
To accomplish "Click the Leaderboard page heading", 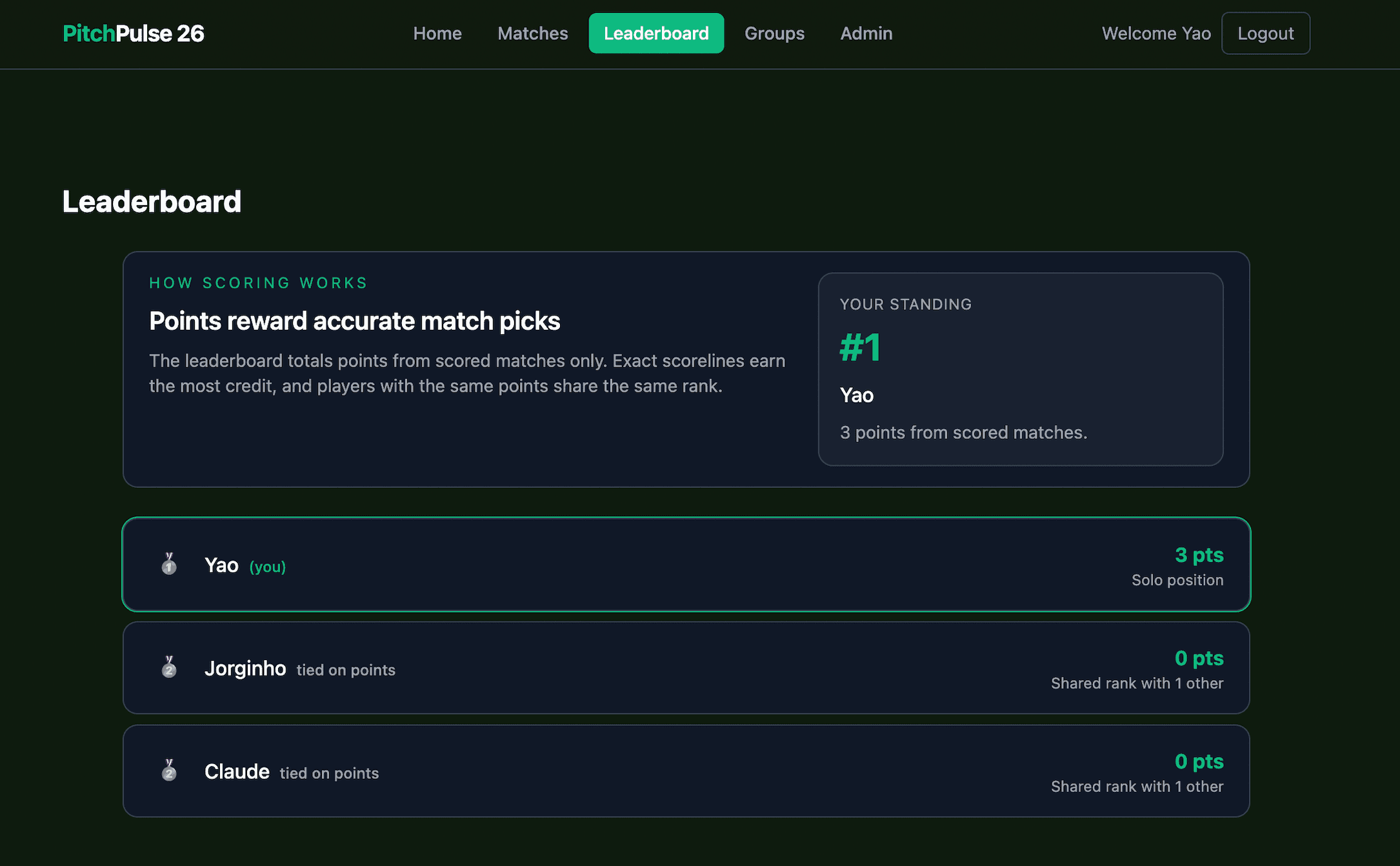I will pyautogui.click(x=152, y=201).
